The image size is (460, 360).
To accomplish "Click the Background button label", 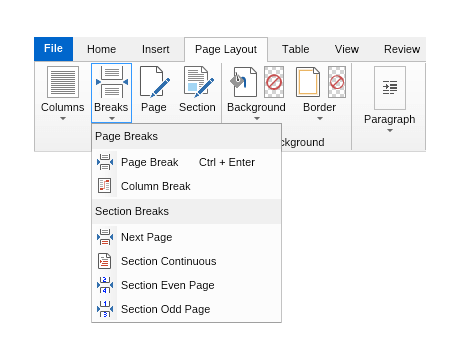I will (256, 107).
